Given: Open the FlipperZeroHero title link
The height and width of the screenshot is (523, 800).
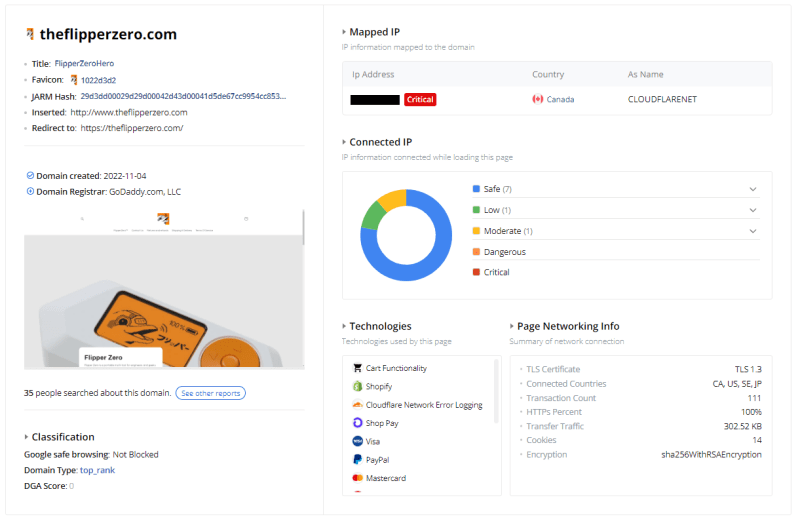Looking at the screenshot, I should [84, 63].
